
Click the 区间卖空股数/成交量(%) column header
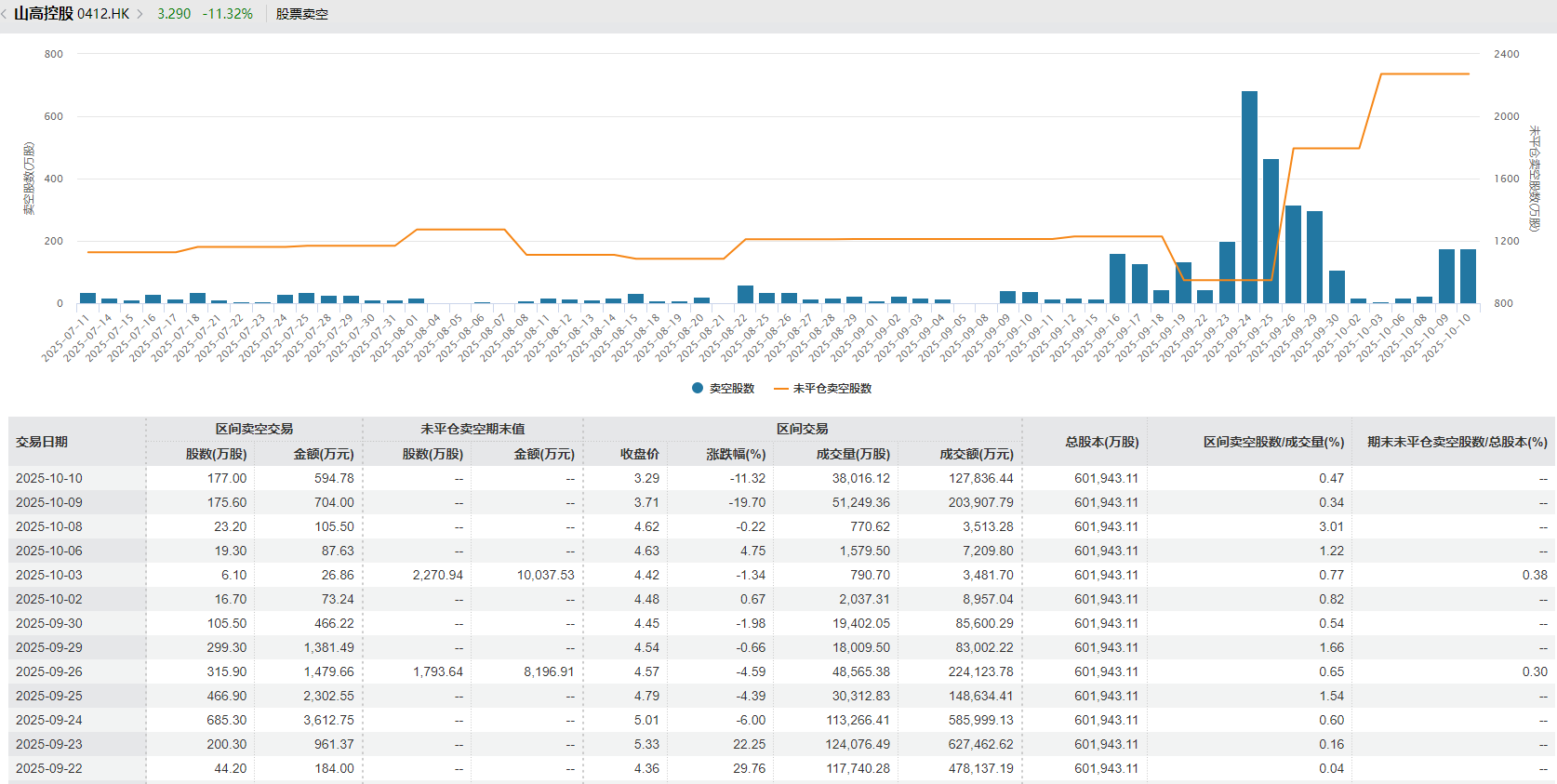(x=1273, y=442)
